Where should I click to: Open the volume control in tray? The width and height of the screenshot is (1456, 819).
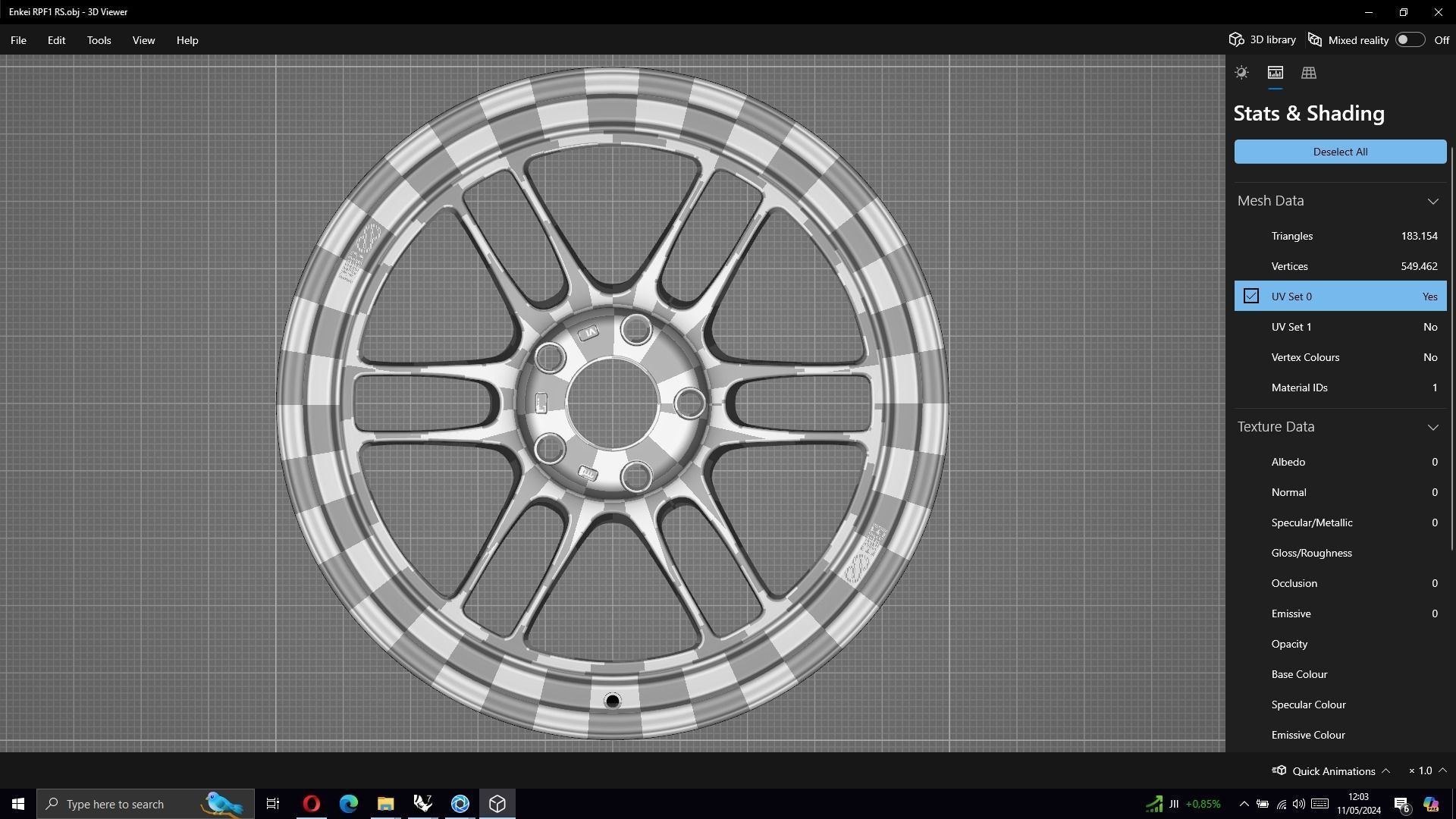coord(1299,804)
